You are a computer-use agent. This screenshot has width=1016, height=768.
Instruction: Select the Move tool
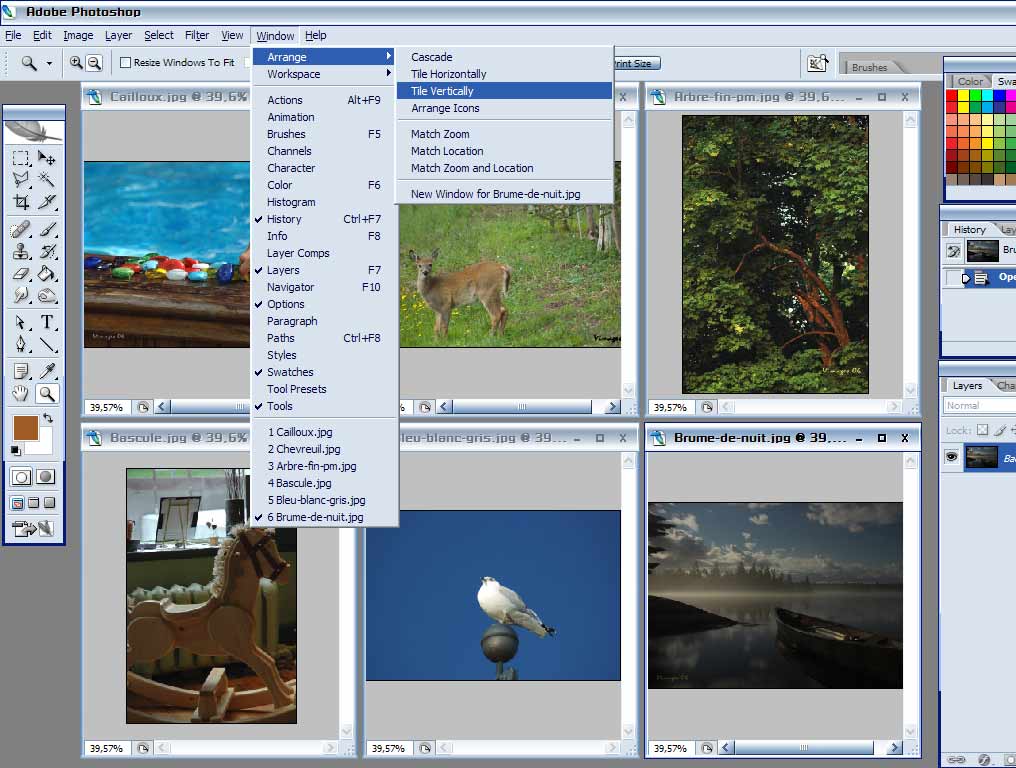click(47, 157)
